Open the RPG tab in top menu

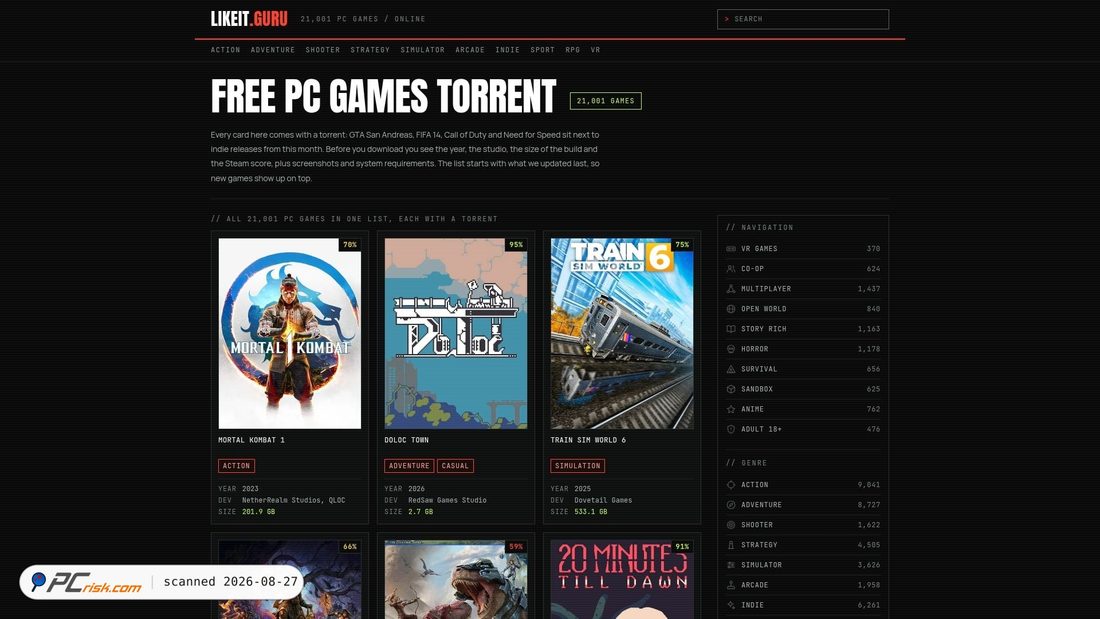point(572,50)
